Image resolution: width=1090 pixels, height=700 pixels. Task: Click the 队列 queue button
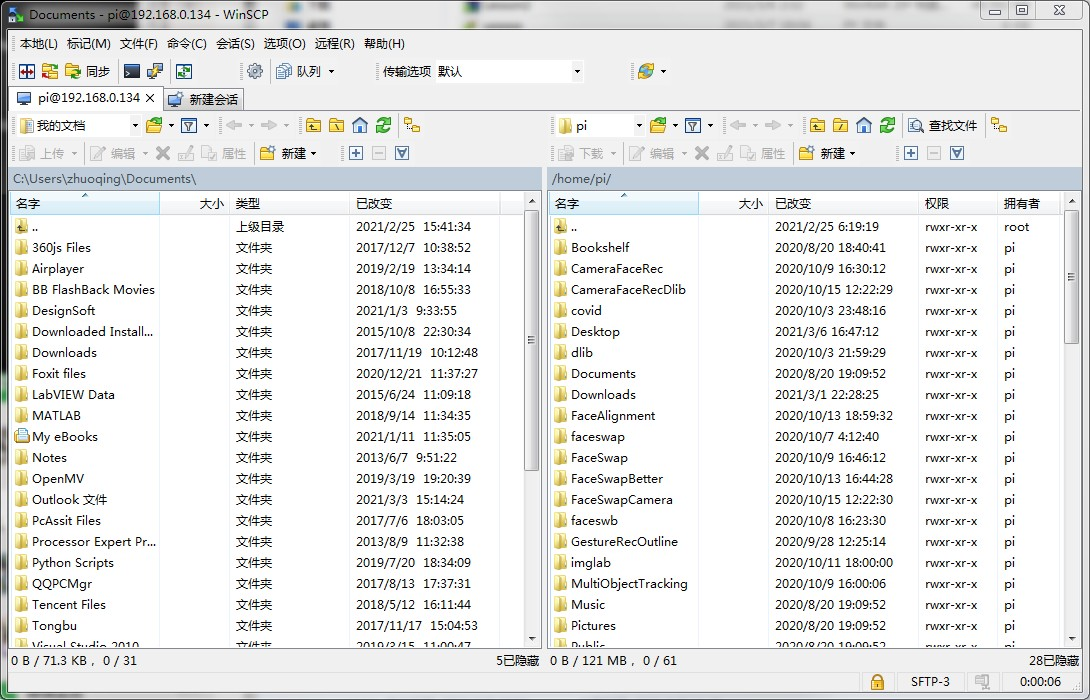[x=299, y=71]
